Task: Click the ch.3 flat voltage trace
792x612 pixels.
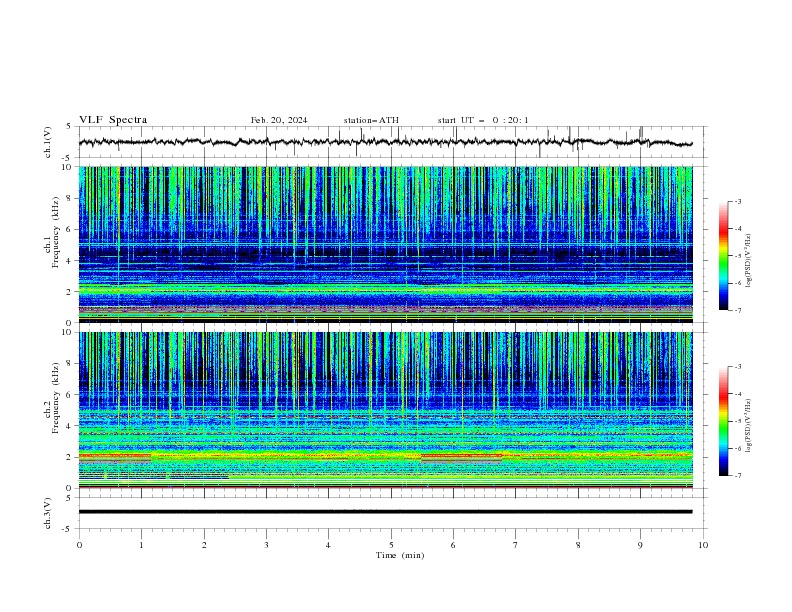Action: click(385, 512)
